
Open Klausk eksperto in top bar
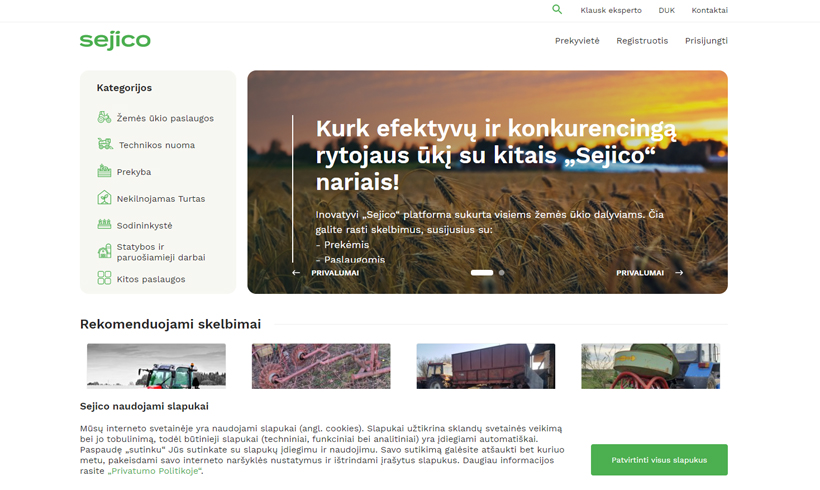611,10
